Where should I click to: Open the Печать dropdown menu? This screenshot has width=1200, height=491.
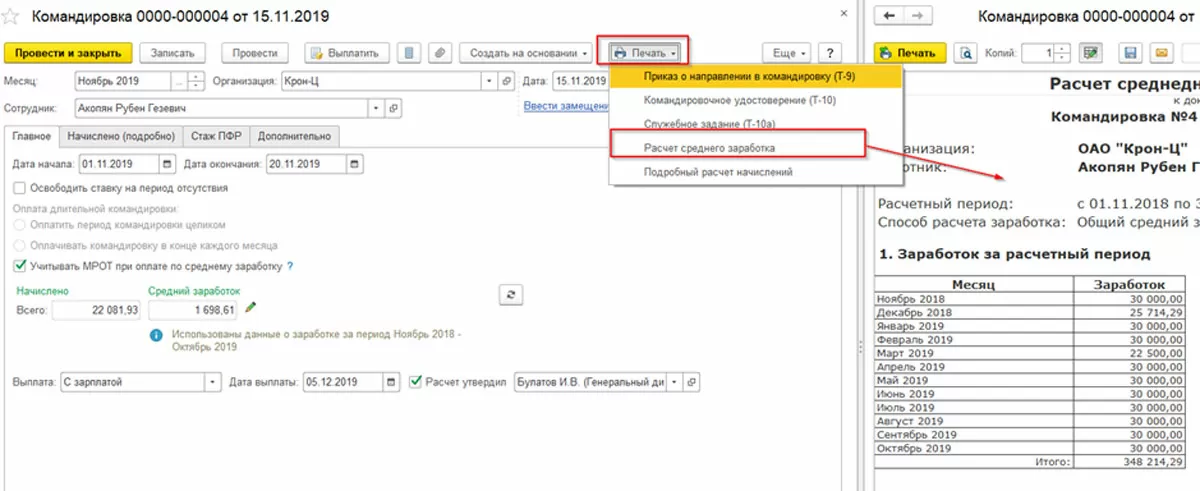(x=645, y=52)
